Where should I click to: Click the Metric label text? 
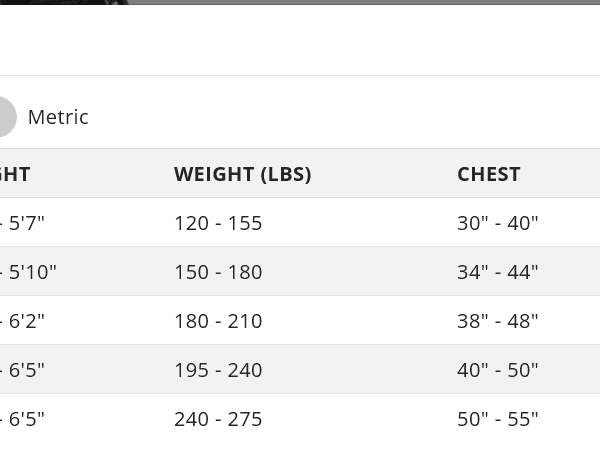pos(58,117)
